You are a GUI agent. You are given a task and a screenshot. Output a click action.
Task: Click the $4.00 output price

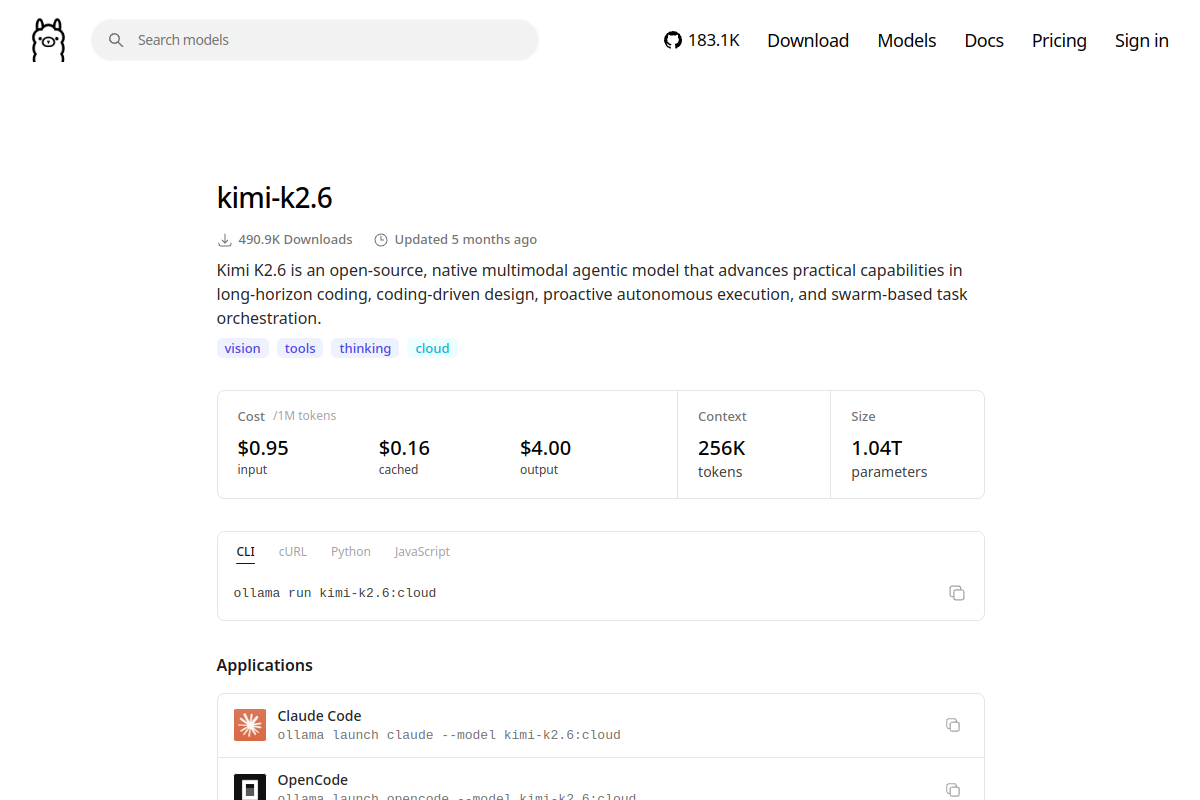point(546,448)
